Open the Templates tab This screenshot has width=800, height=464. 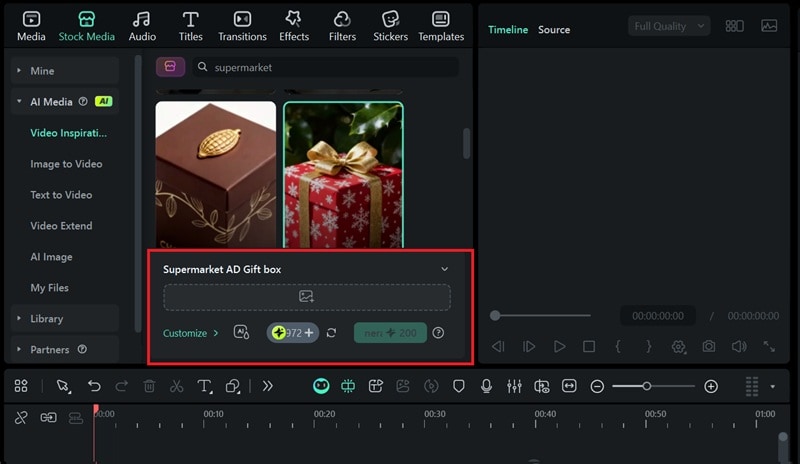click(x=441, y=27)
